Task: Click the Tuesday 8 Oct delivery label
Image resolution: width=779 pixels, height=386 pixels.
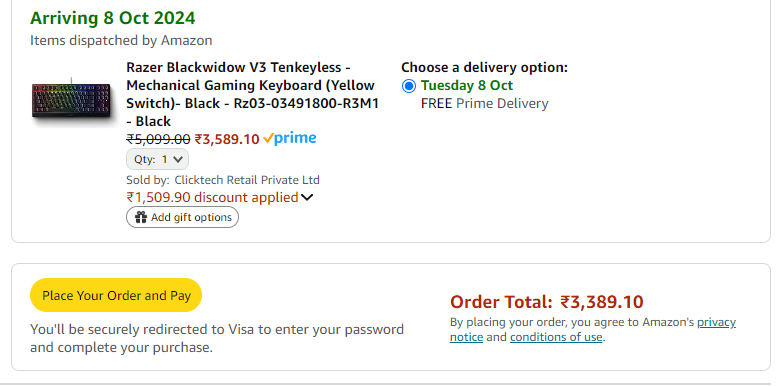Action: (x=467, y=85)
